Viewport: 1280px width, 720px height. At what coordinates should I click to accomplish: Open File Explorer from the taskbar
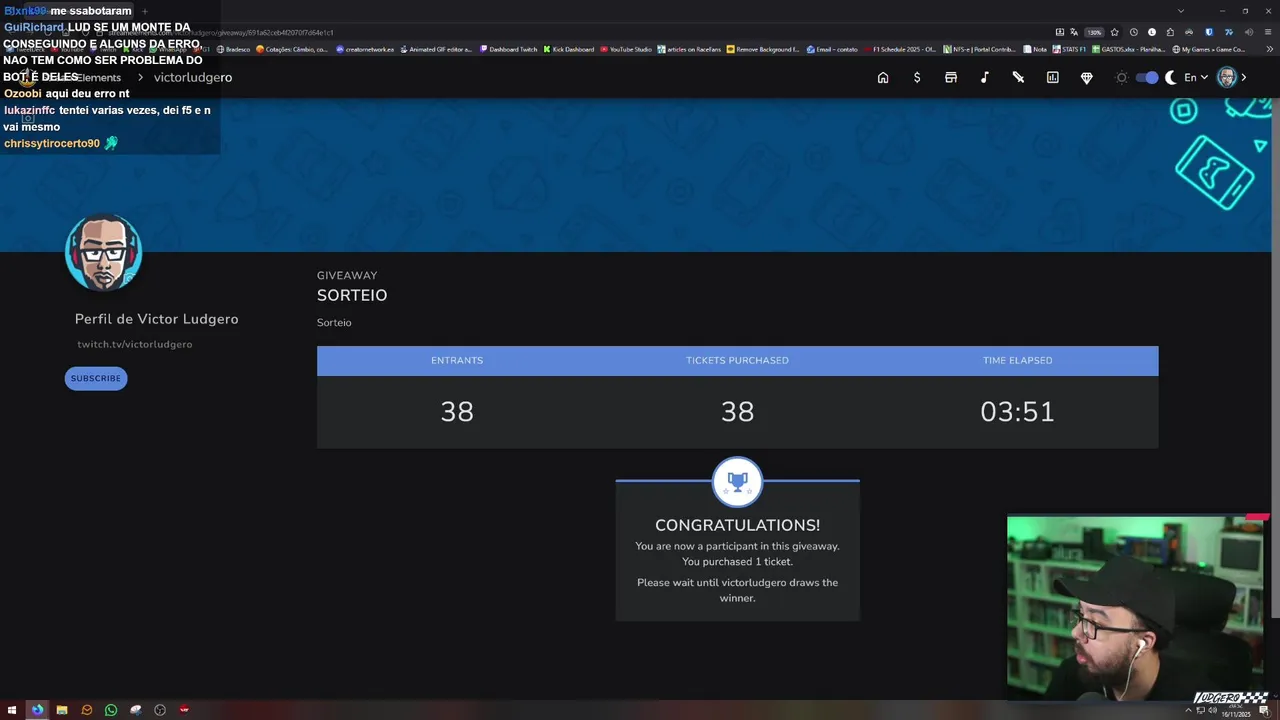click(x=62, y=710)
